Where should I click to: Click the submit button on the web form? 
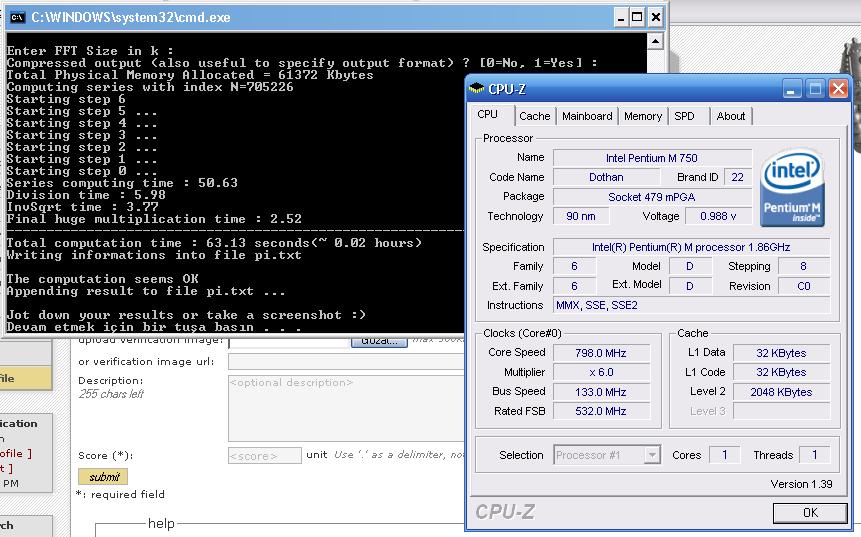[x=103, y=477]
